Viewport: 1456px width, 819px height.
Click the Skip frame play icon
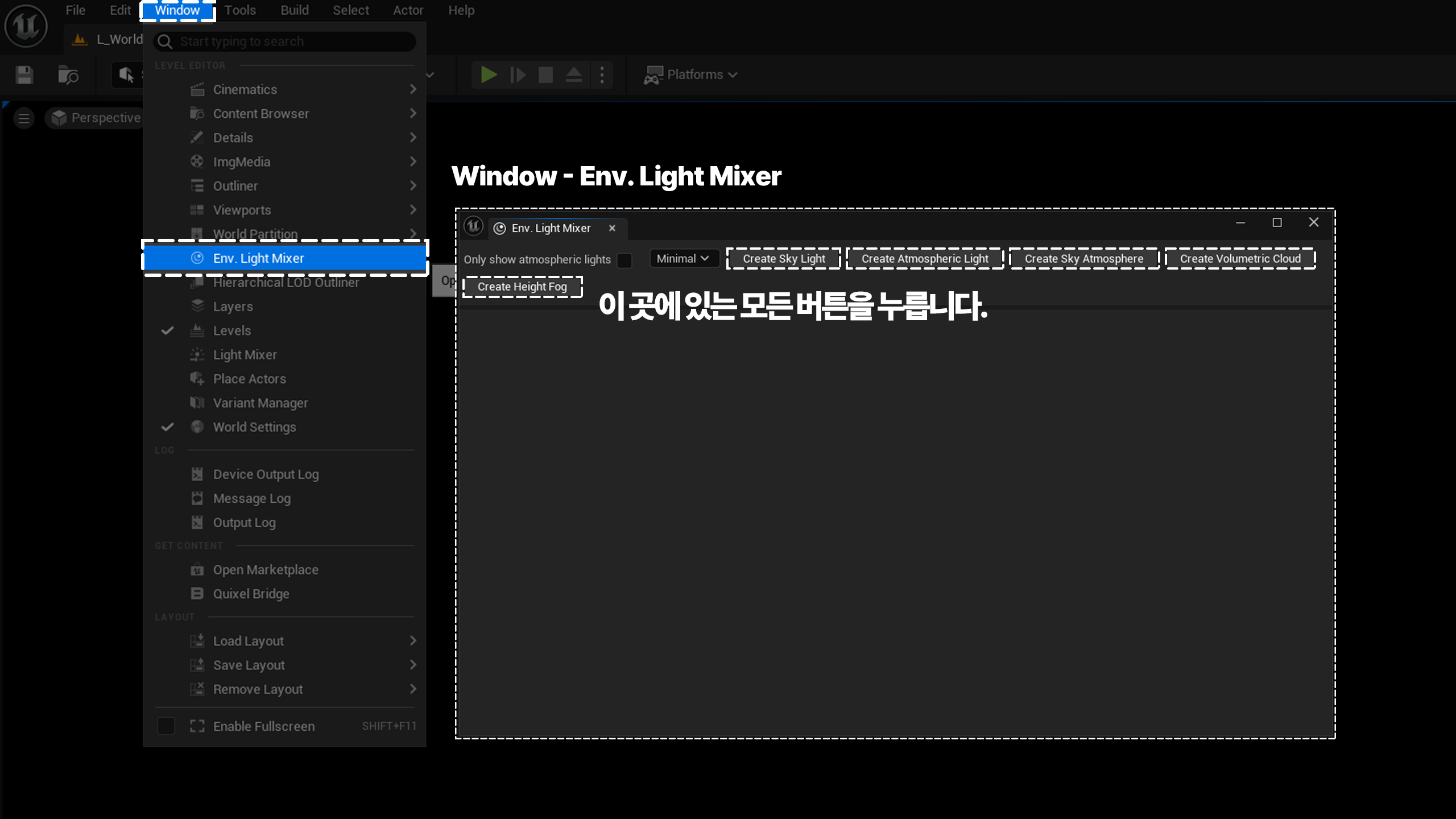[518, 75]
